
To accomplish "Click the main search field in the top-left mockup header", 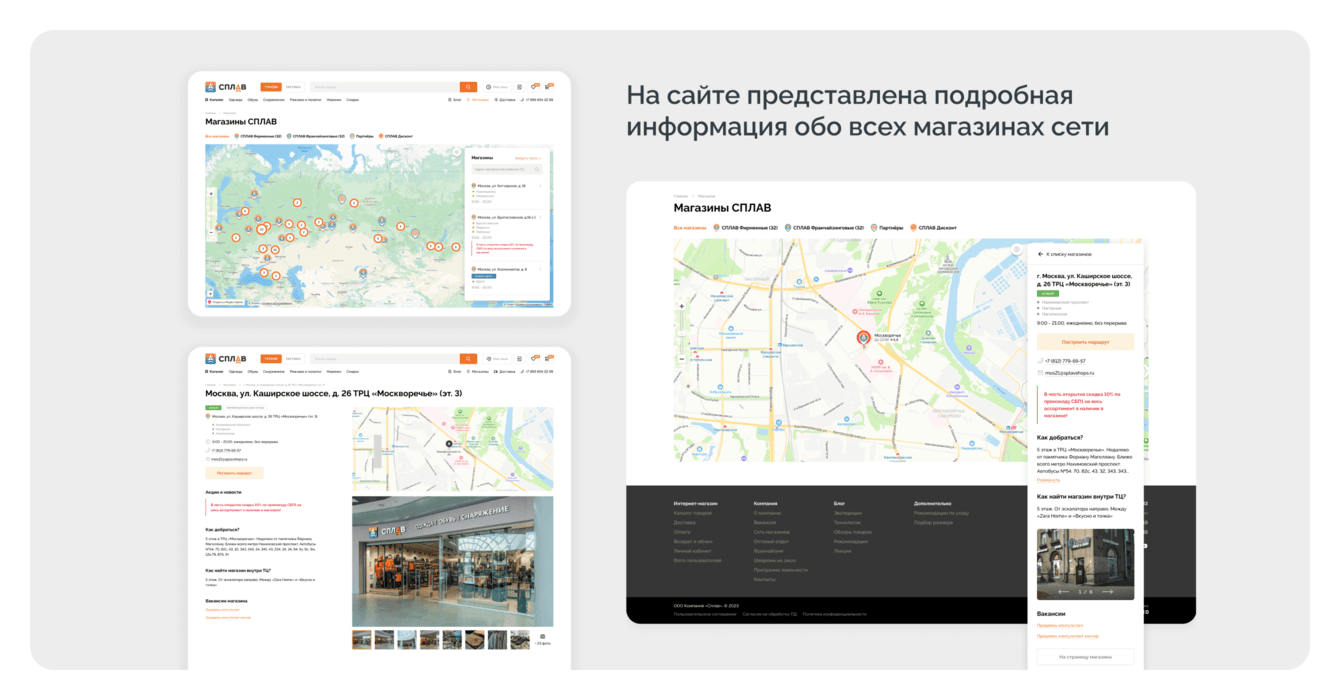I will 385,87.
